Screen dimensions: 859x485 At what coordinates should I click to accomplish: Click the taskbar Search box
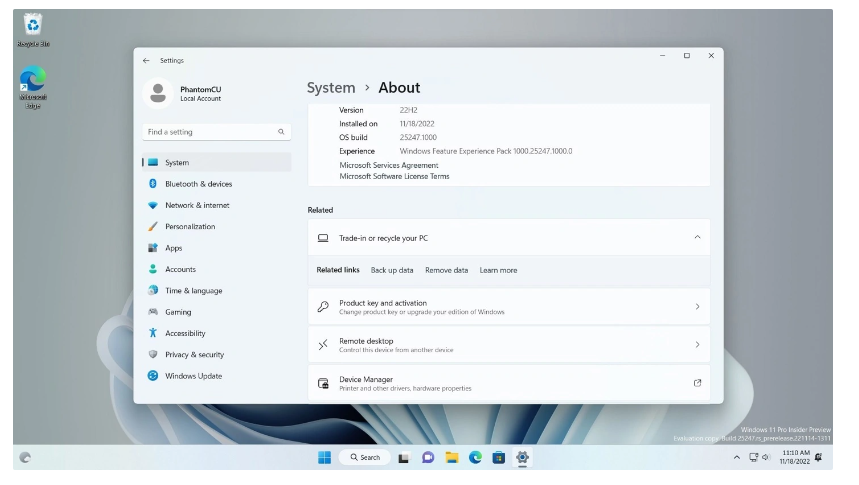tap(365, 458)
